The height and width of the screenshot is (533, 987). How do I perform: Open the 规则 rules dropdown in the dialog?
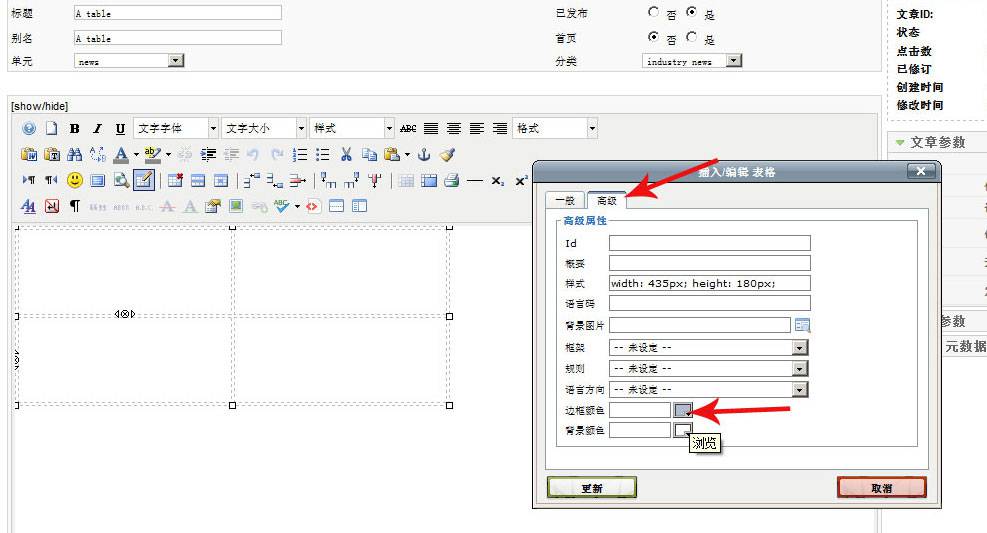click(708, 368)
